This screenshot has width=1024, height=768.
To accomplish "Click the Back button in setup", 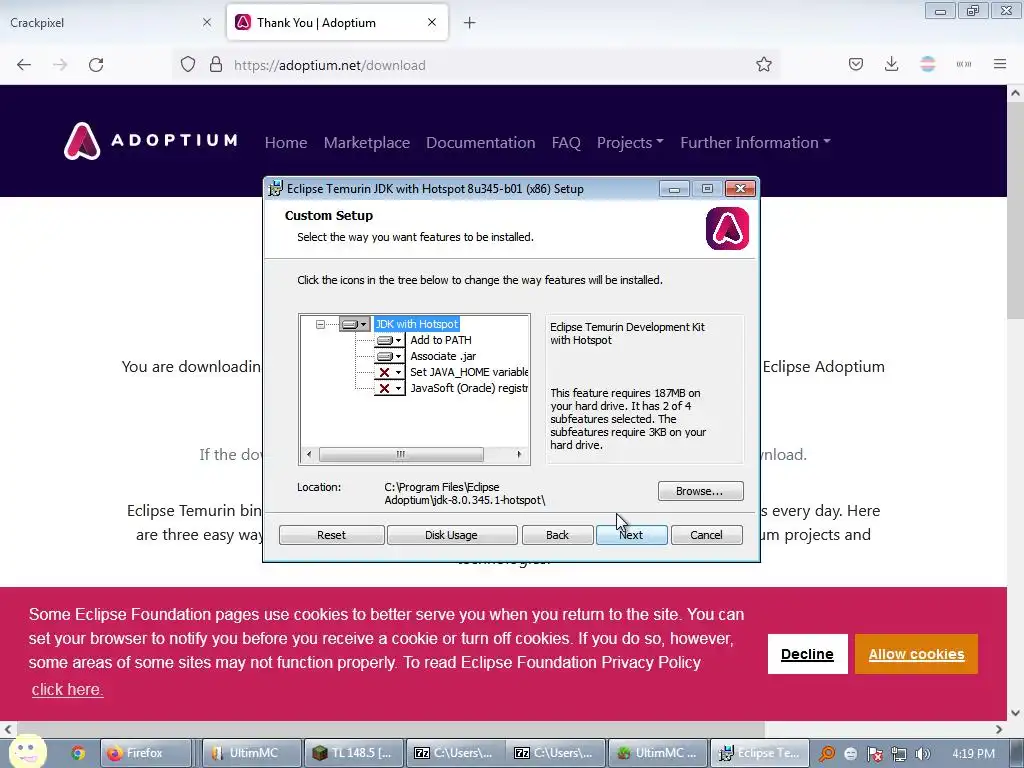I will pos(557,535).
